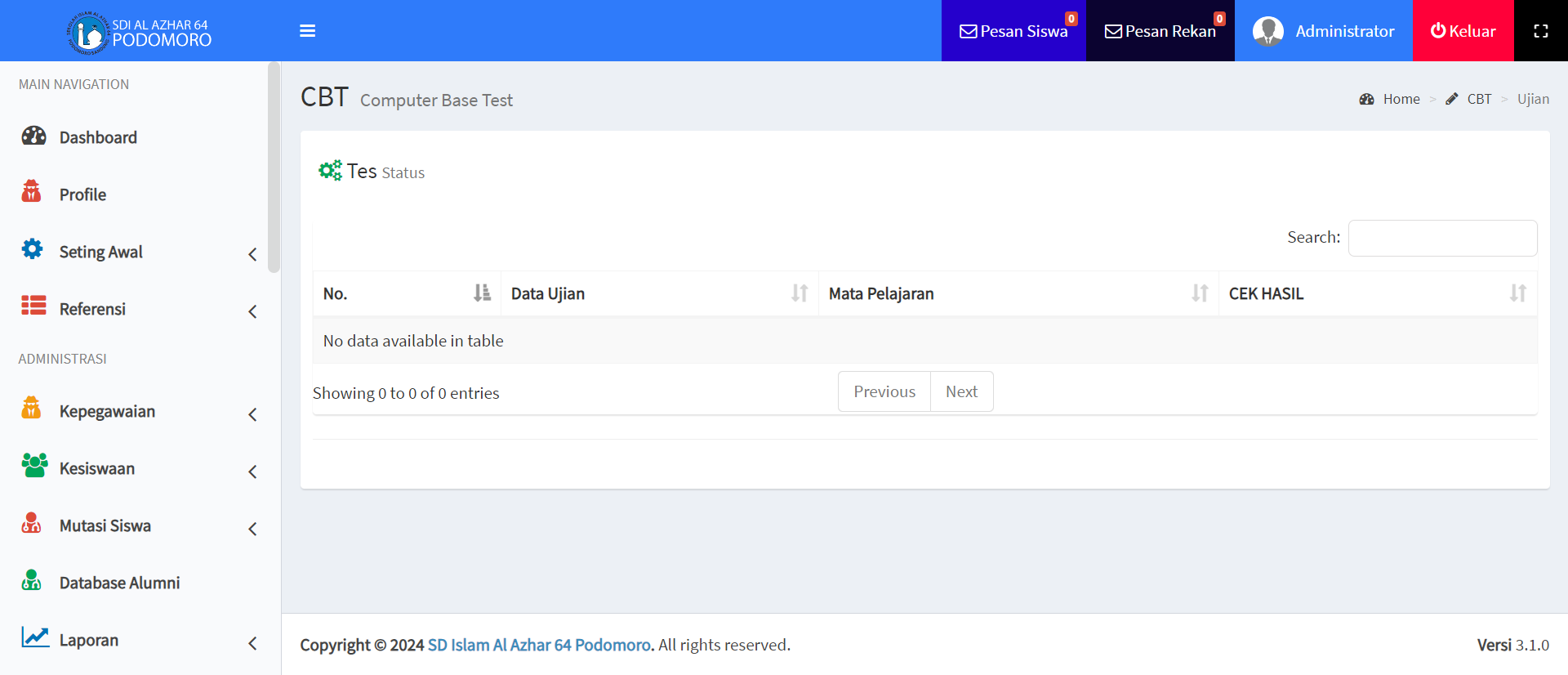Click the Laporan chart line icon

point(35,637)
